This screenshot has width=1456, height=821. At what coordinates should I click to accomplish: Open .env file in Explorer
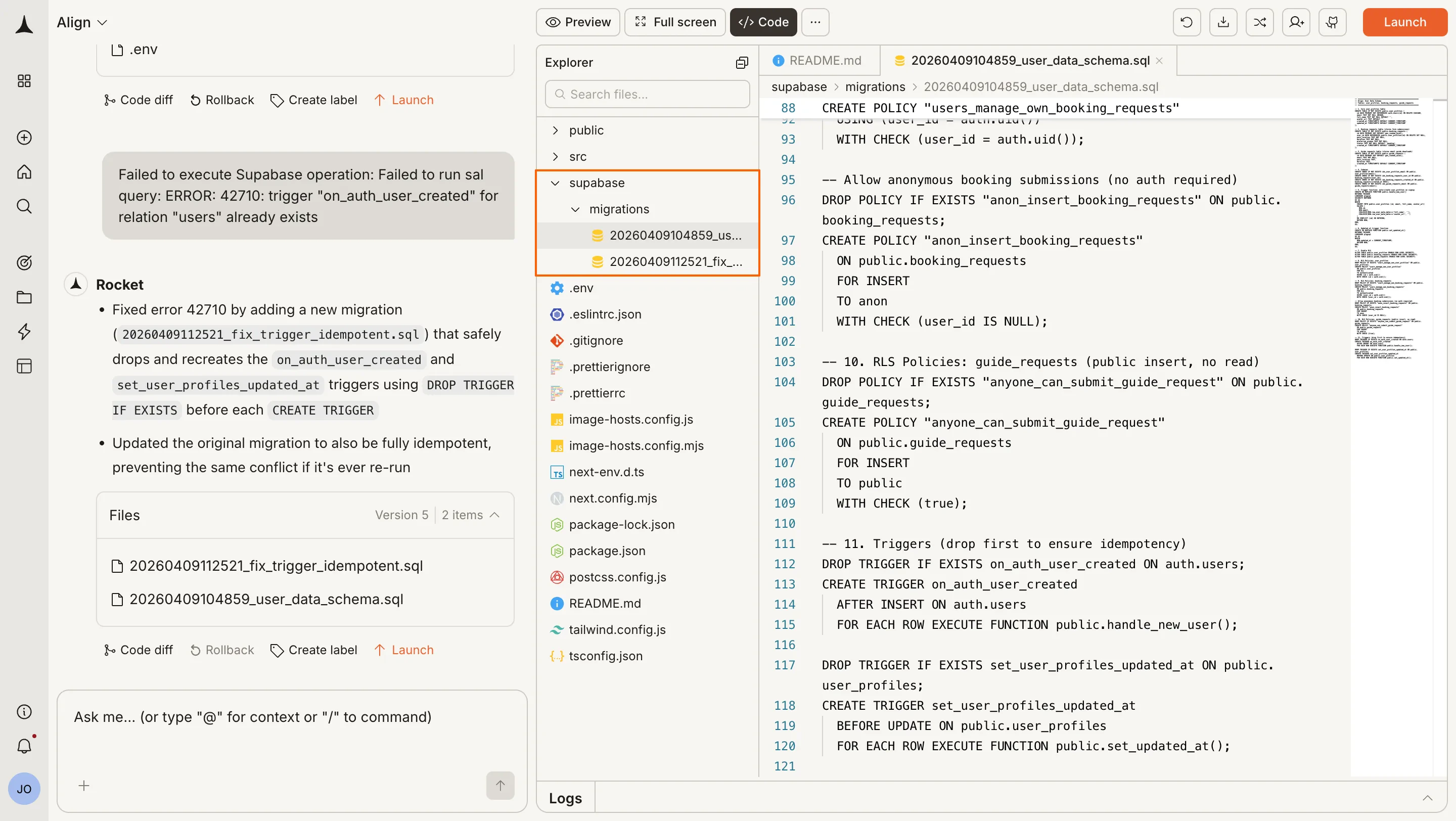click(647, 288)
